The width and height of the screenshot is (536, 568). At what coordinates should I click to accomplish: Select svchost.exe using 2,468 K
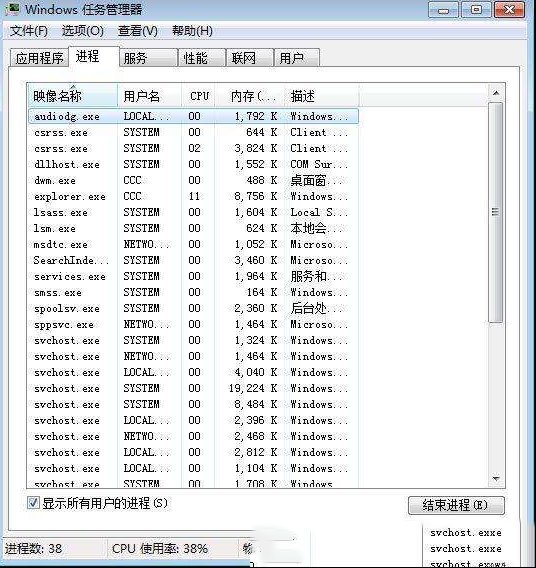pos(193,436)
